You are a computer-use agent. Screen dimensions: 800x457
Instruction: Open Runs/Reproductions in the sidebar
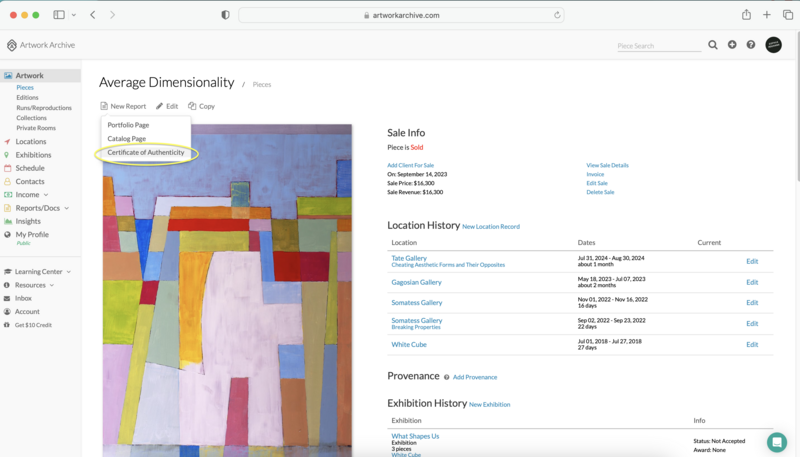[44, 108]
